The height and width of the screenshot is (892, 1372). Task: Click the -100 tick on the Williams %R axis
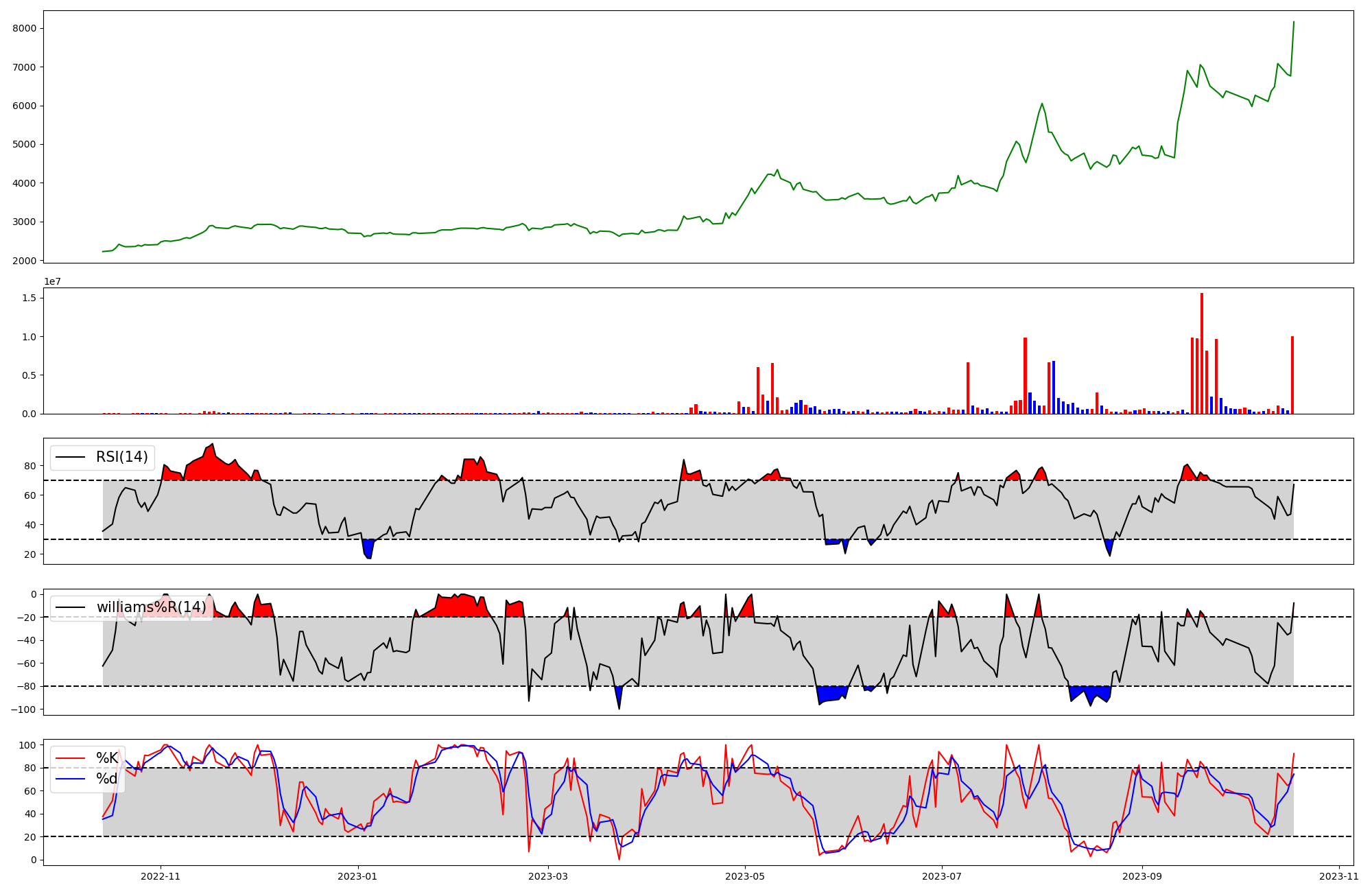click(x=23, y=709)
